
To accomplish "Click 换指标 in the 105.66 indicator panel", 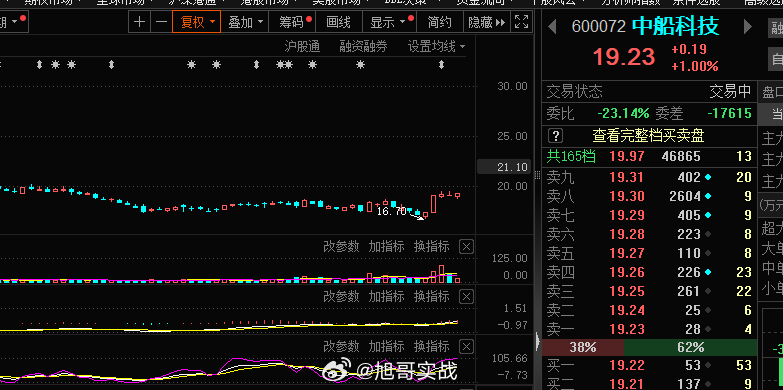I will tap(431, 346).
